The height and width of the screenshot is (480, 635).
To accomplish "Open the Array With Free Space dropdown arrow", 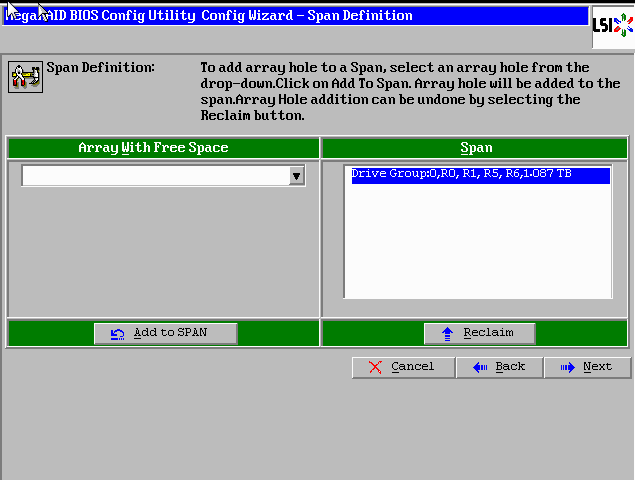I will coord(297,176).
